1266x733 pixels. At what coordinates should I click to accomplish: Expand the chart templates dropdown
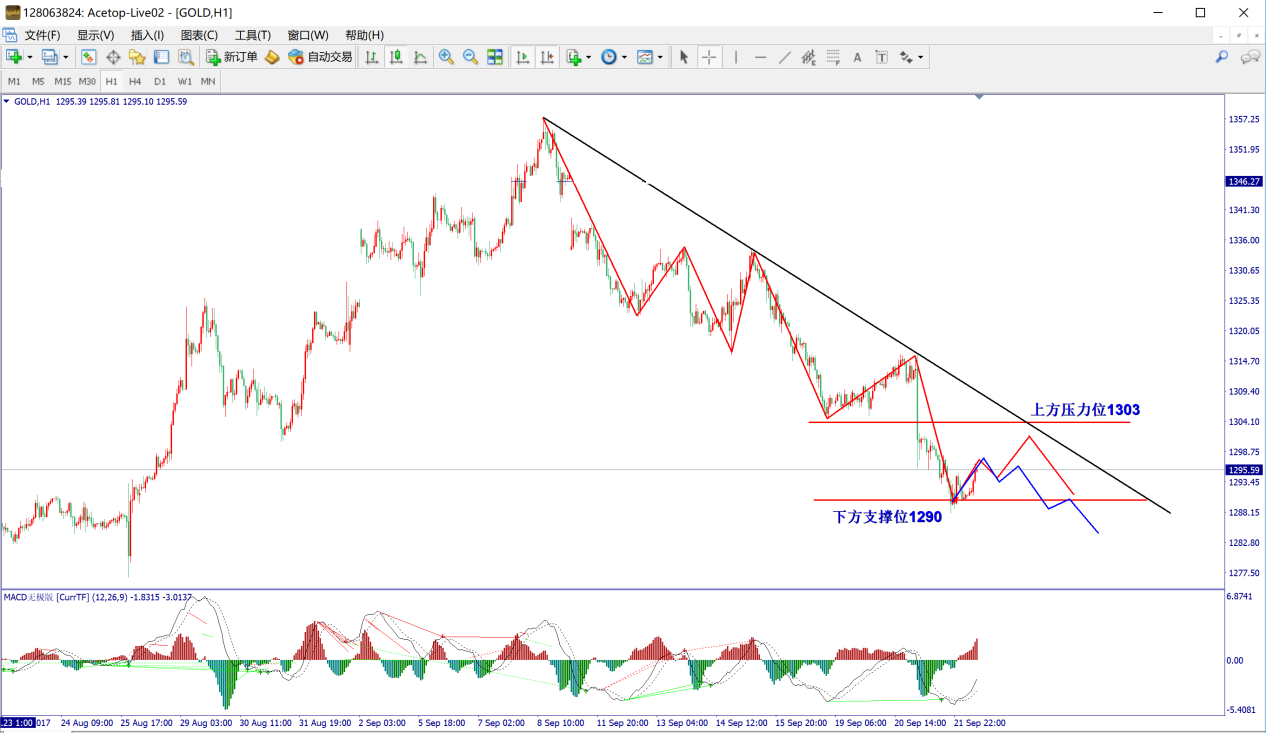coord(662,57)
